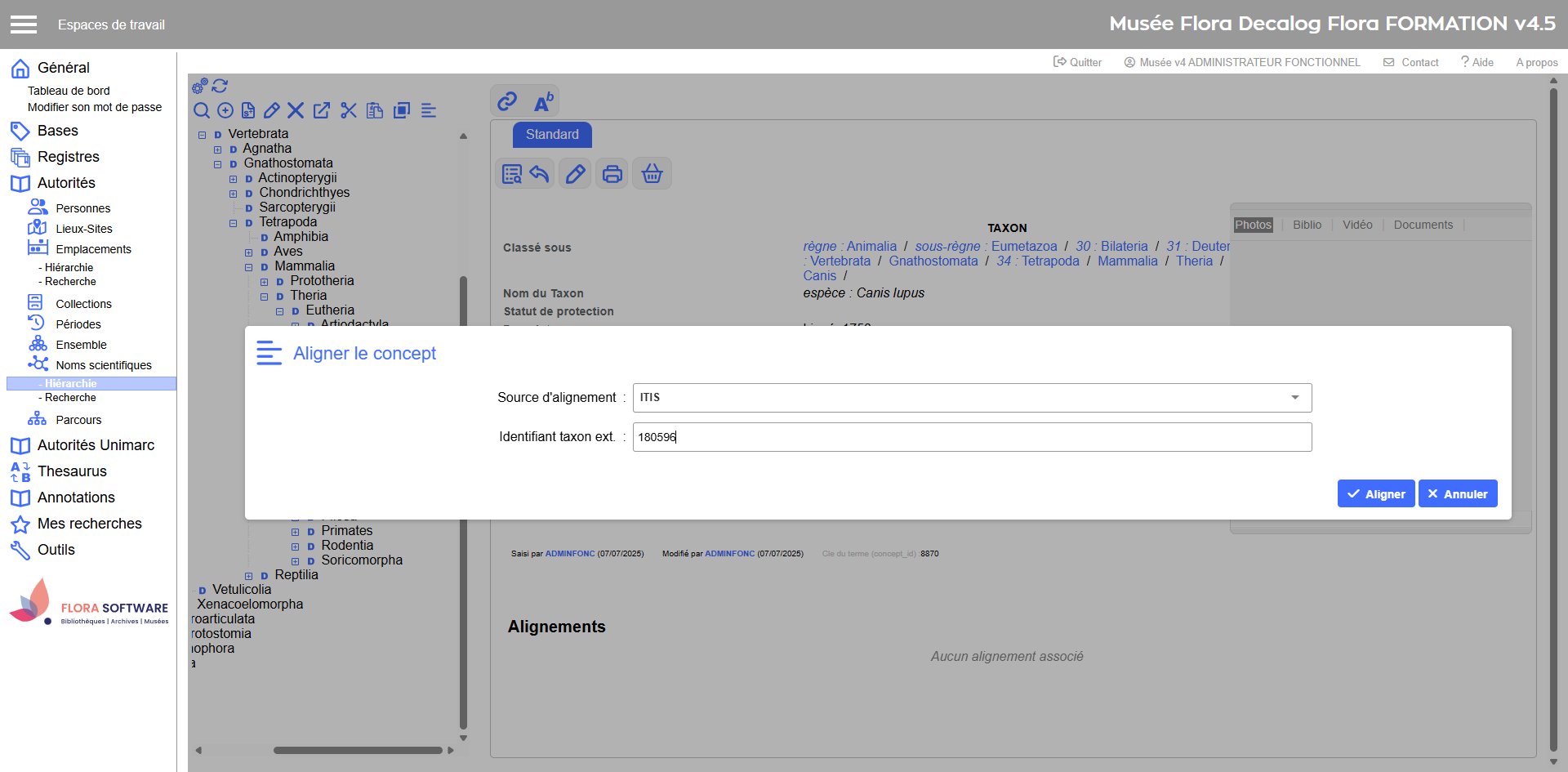Expand the Primates tree node

296,532
